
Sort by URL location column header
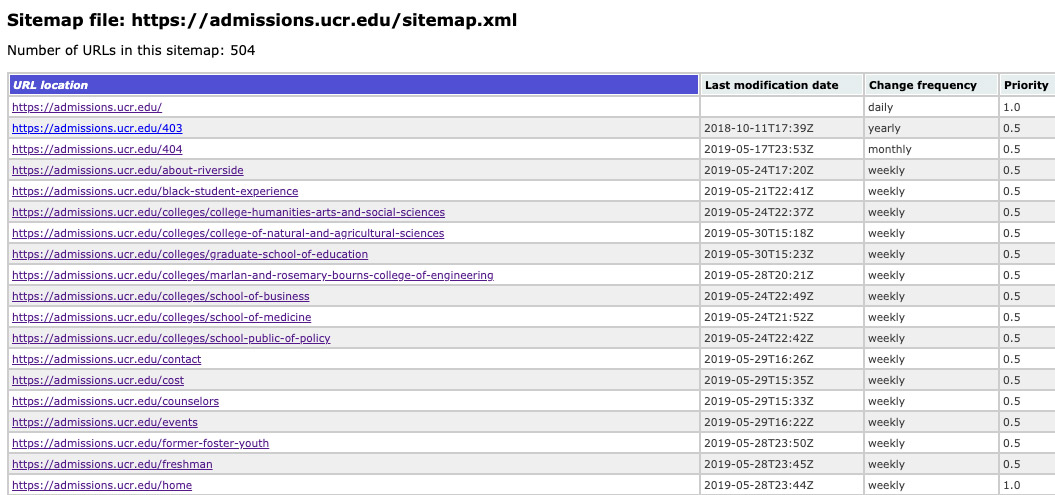(x=50, y=85)
